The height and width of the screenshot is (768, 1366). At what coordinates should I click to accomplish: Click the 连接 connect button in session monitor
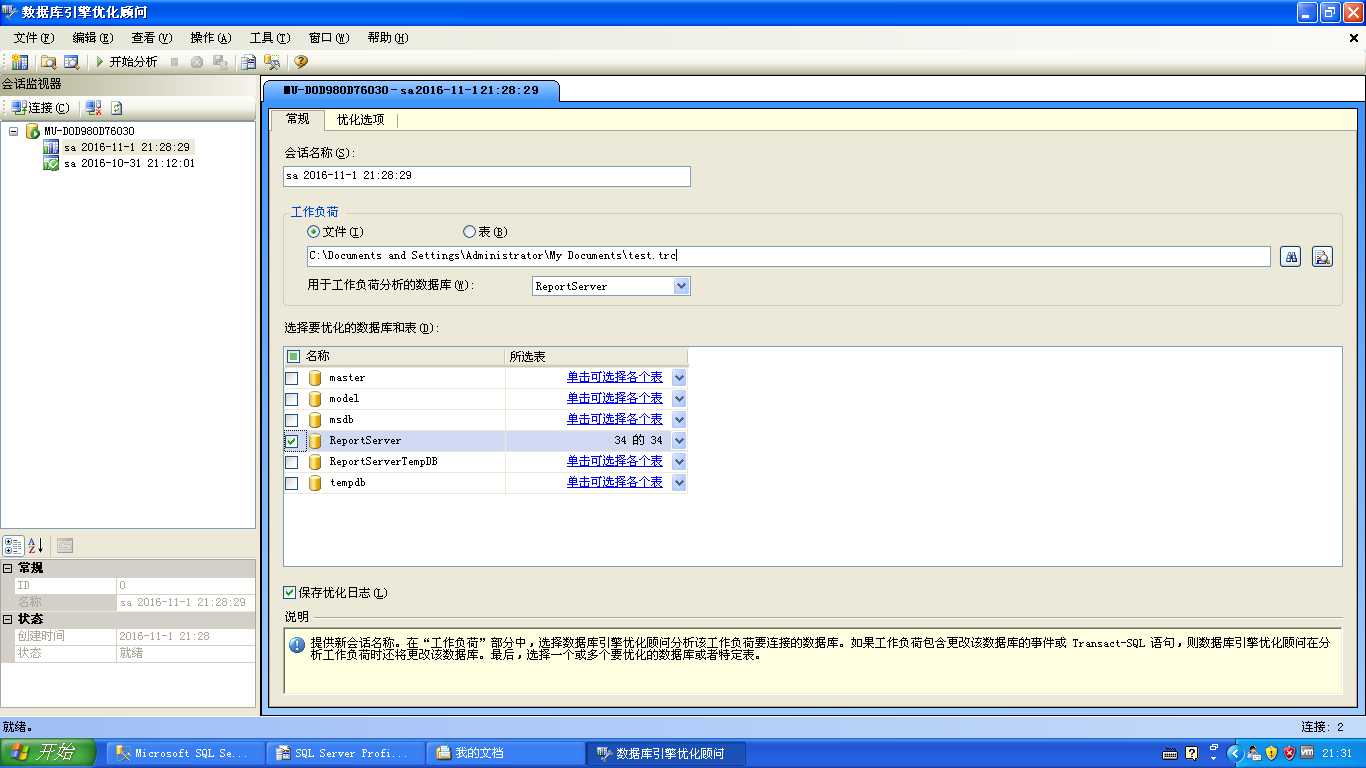pos(41,108)
